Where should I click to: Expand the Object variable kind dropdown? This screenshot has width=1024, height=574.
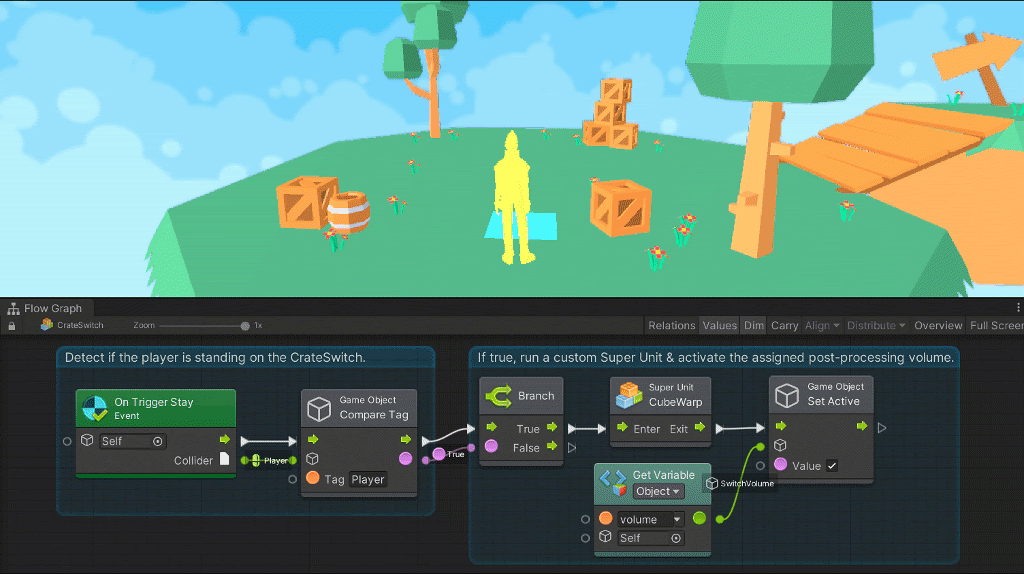[658, 491]
